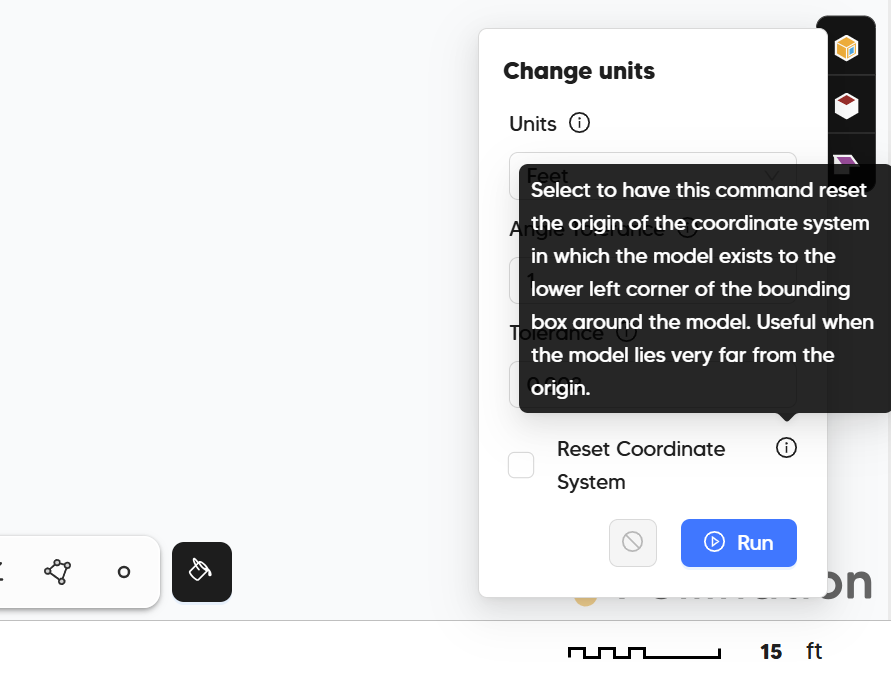Click the Run button
The height and width of the screenshot is (681, 891).
[x=739, y=543]
